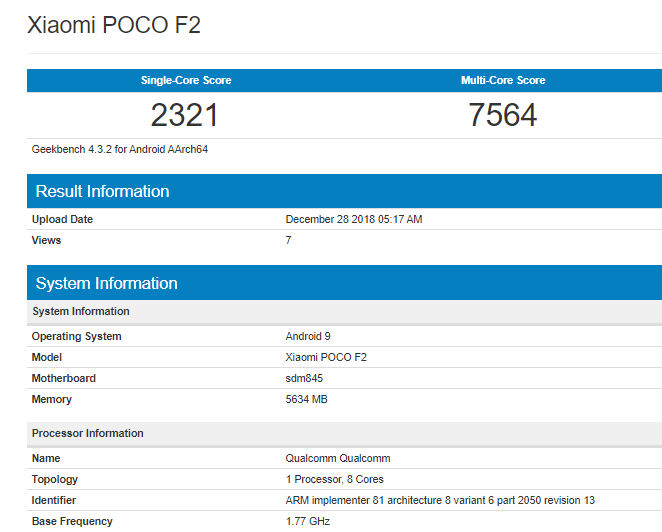The height and width of the screenshot is (532, 662).
Task: Click the Xiaomi POCO F2 model value
Action: (326, 357)
